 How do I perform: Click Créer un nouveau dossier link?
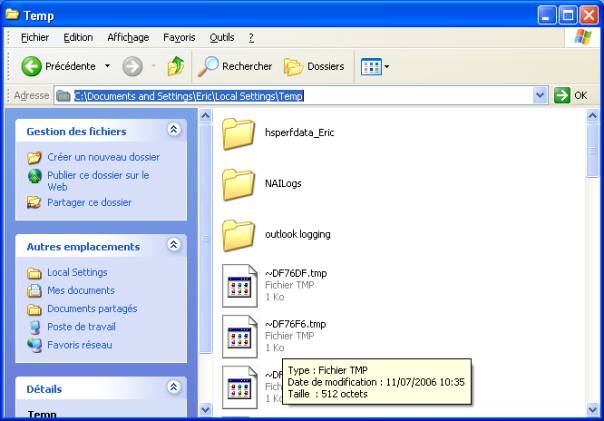pyautogui.click(x=104, y=157)
